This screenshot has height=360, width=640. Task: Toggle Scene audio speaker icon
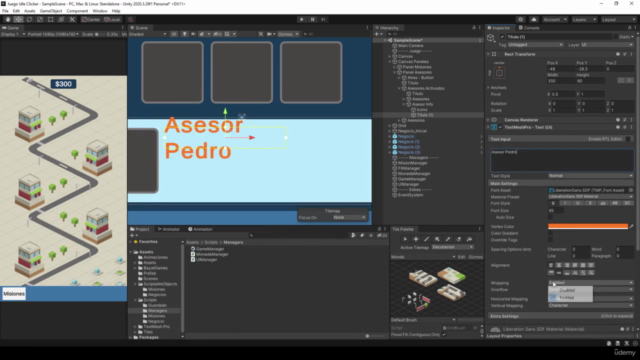[x=193, y=34]
